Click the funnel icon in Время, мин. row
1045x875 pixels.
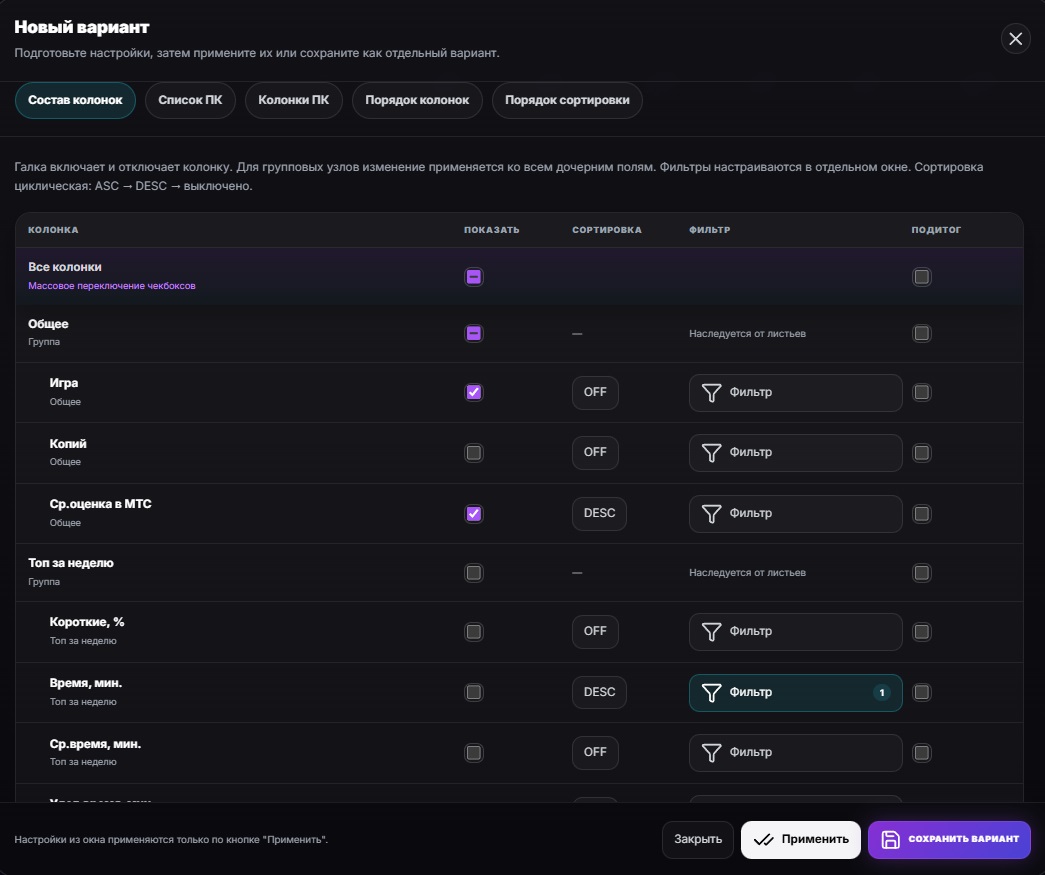point(711,692)
